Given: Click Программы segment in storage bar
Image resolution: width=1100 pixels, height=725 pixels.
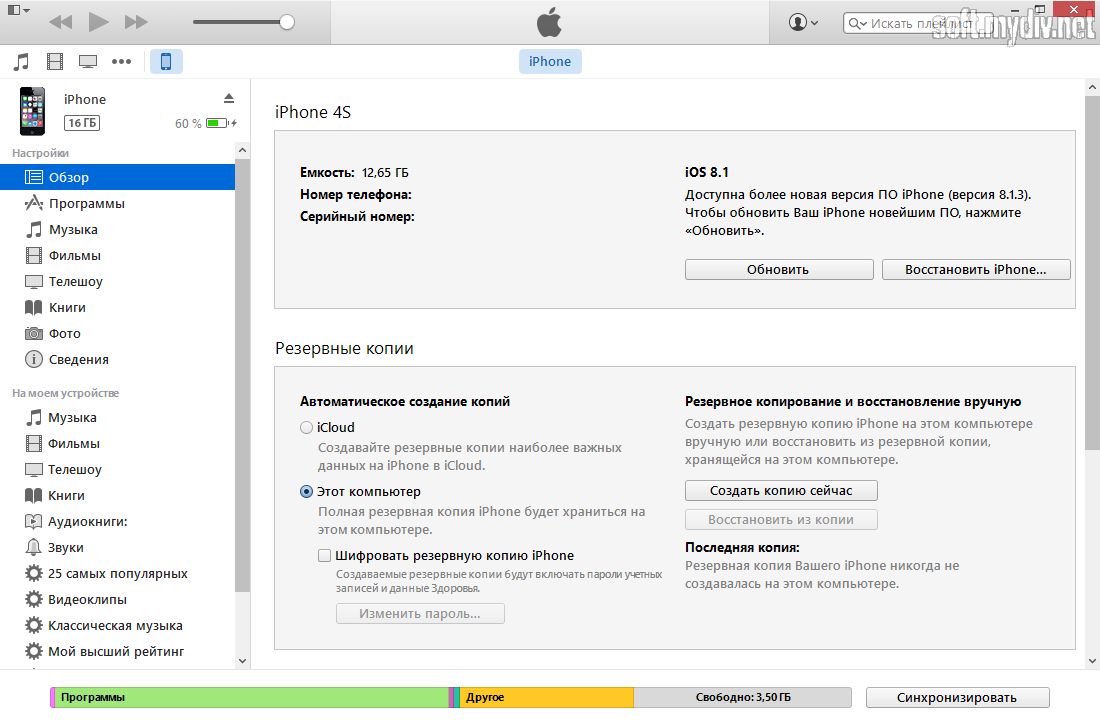Looking at the screenshot, I should (x=251, y=698).
